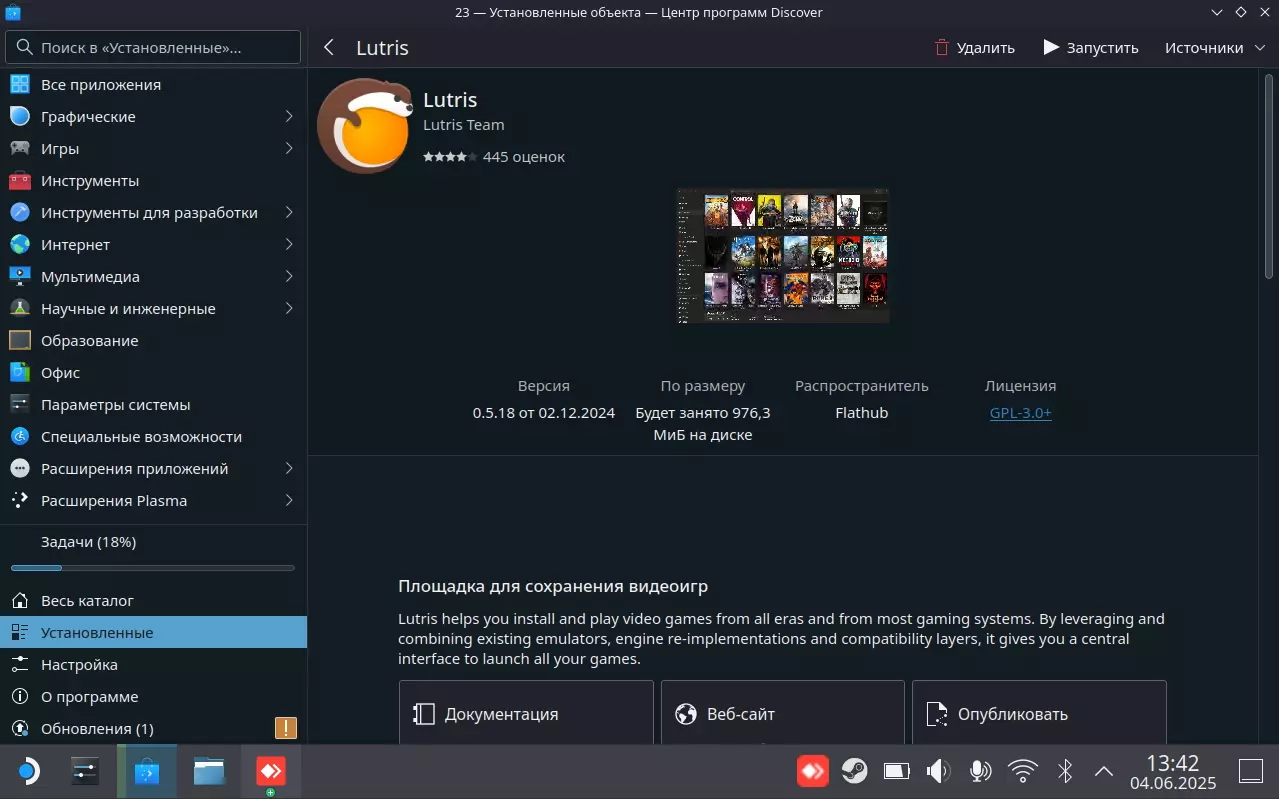Click the Удалить button
Viewport: 1279px width, 799px height.
point(974,48)
